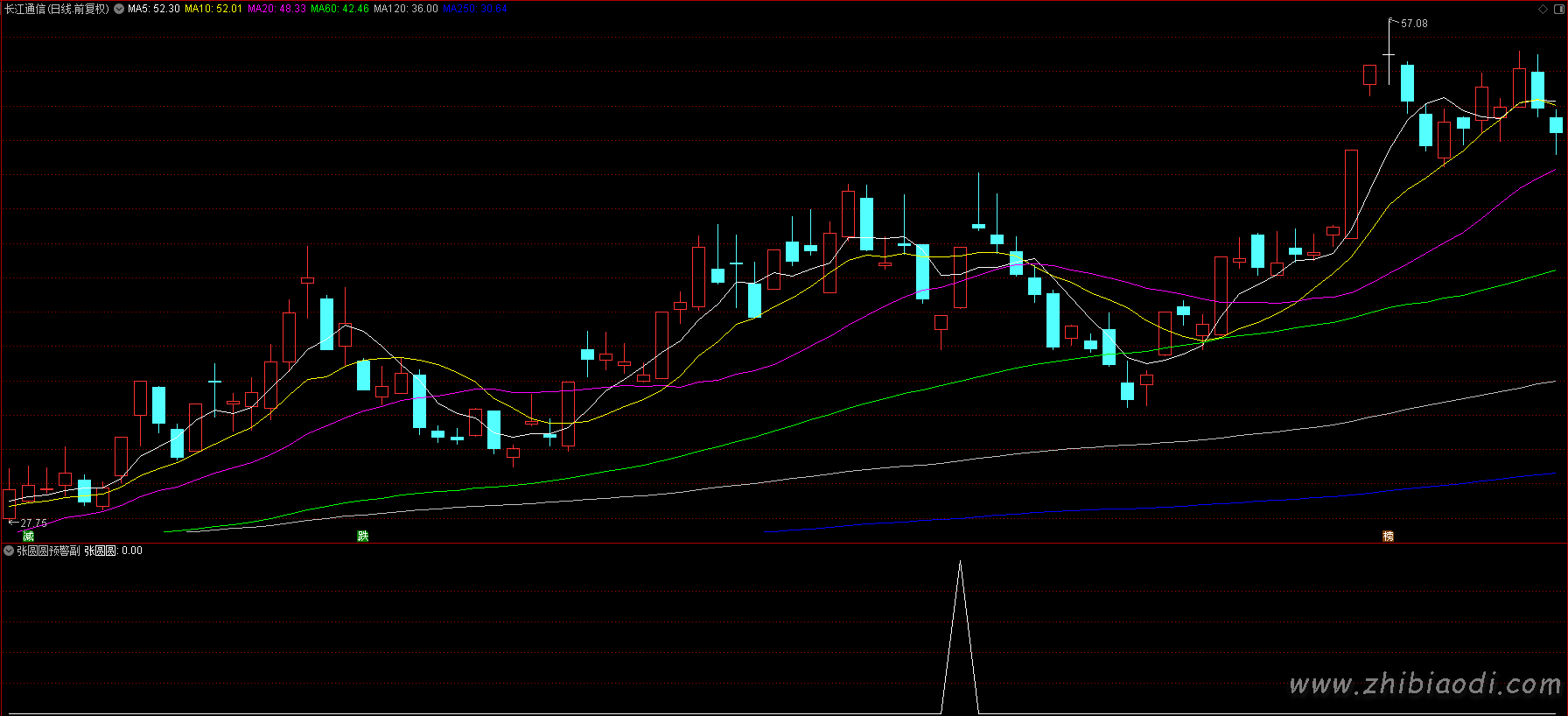Click the 57.08 high price label
This screenshot has width=1568, height=716.
click(1414, 24)
